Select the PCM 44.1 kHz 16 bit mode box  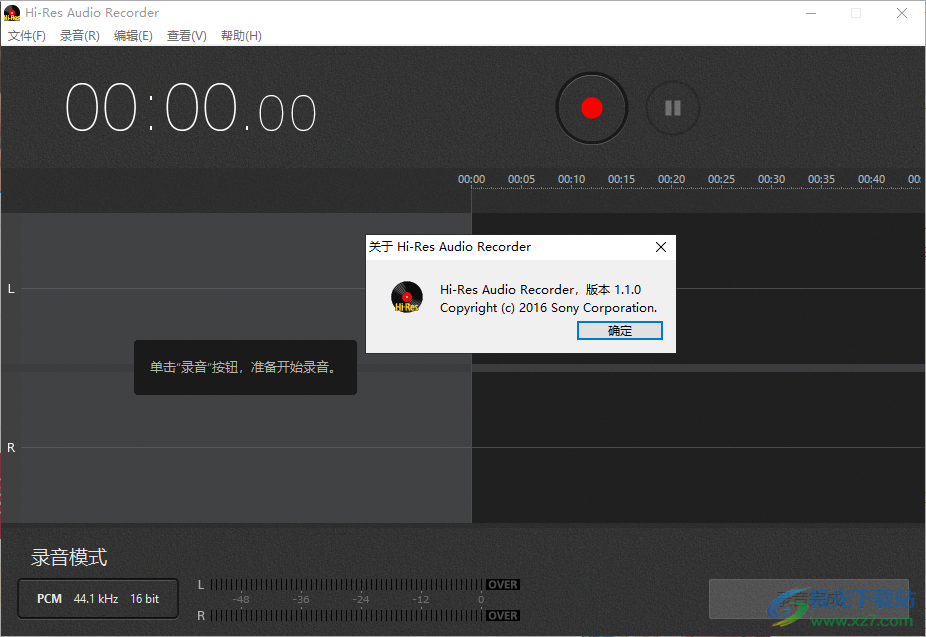[x=97, y=598]
